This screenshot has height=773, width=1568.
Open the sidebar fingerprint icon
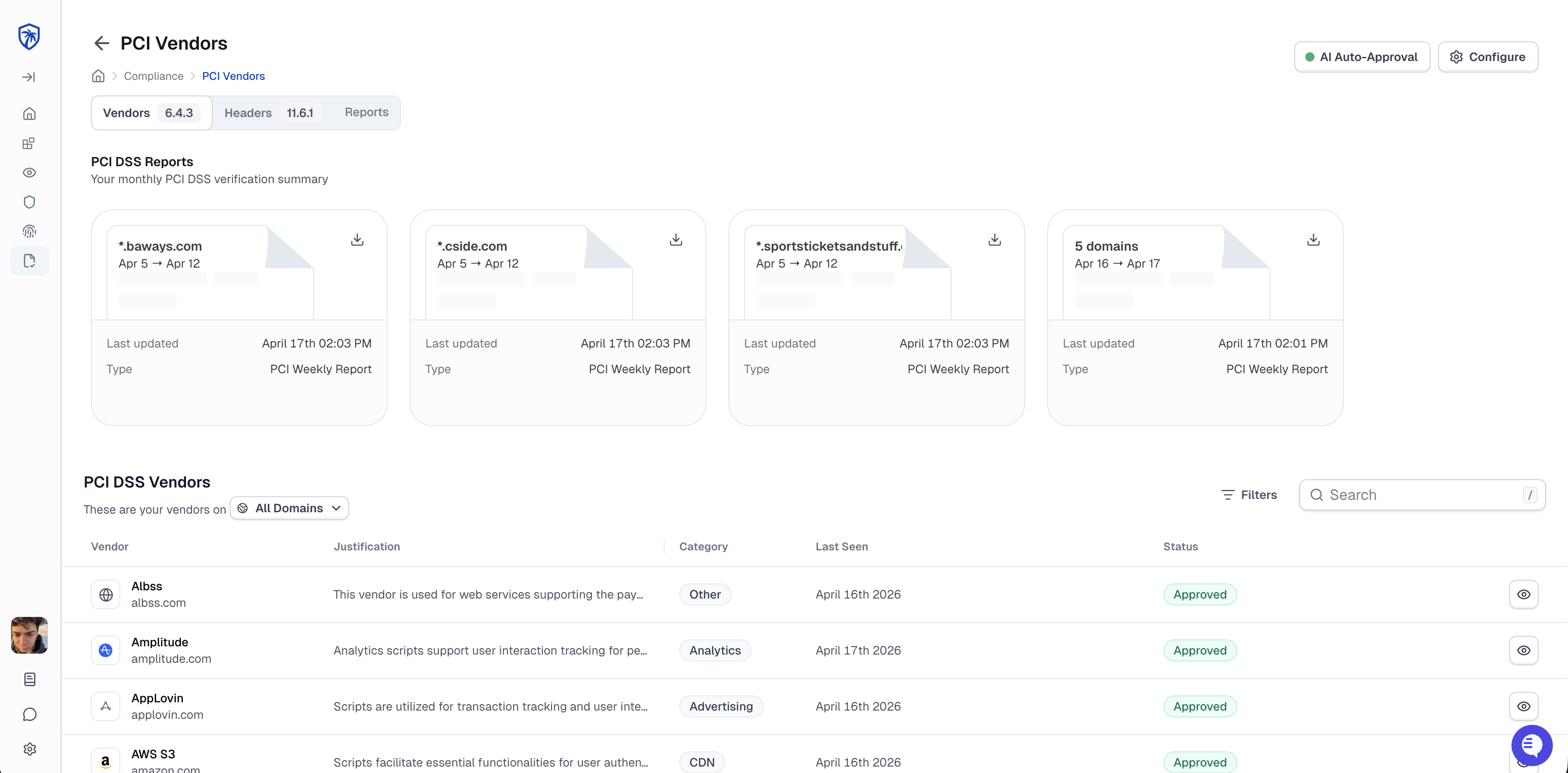[29, 231]
